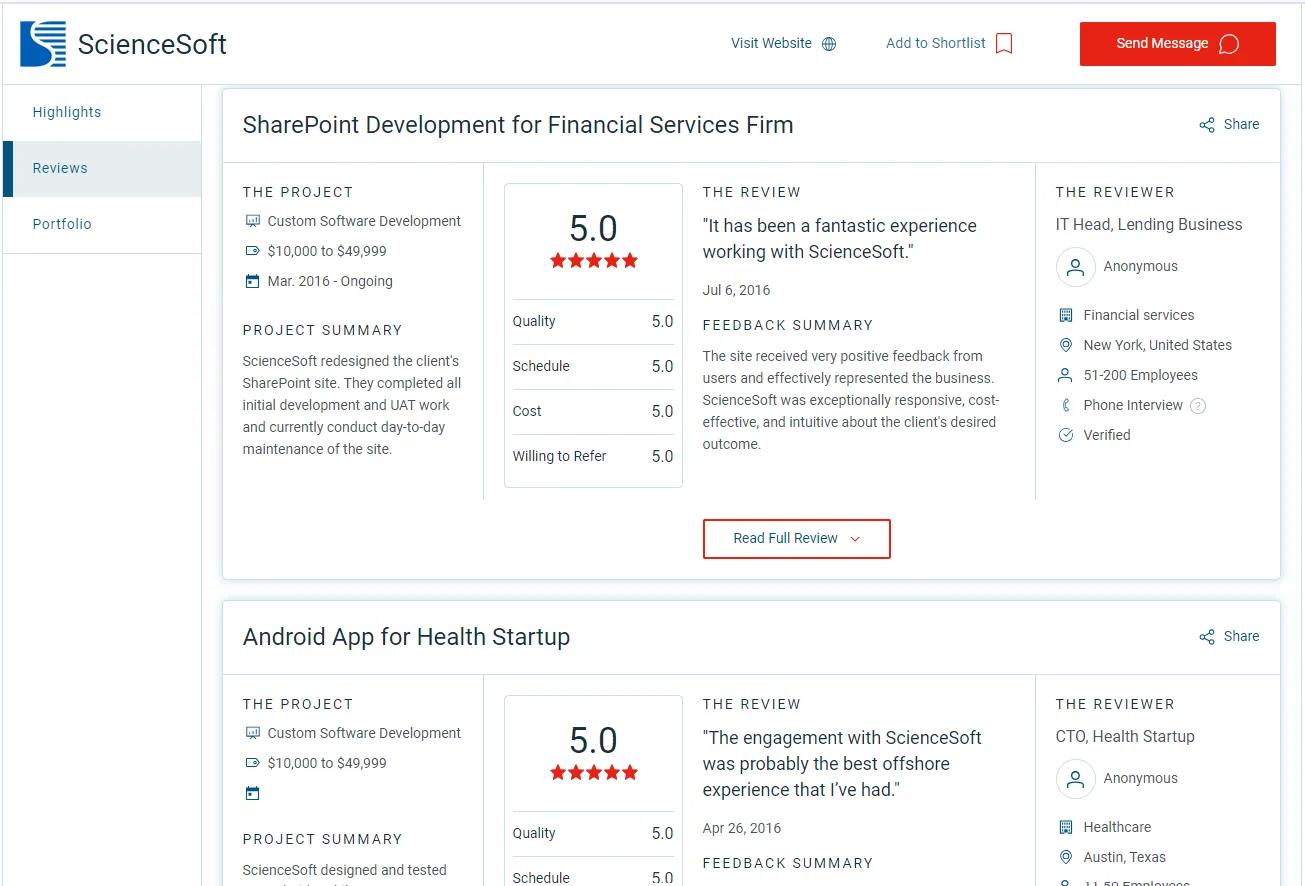1305x886 pixels.
Task: Click the phone icon beside Phone Interview
Action: (1065, 405)
